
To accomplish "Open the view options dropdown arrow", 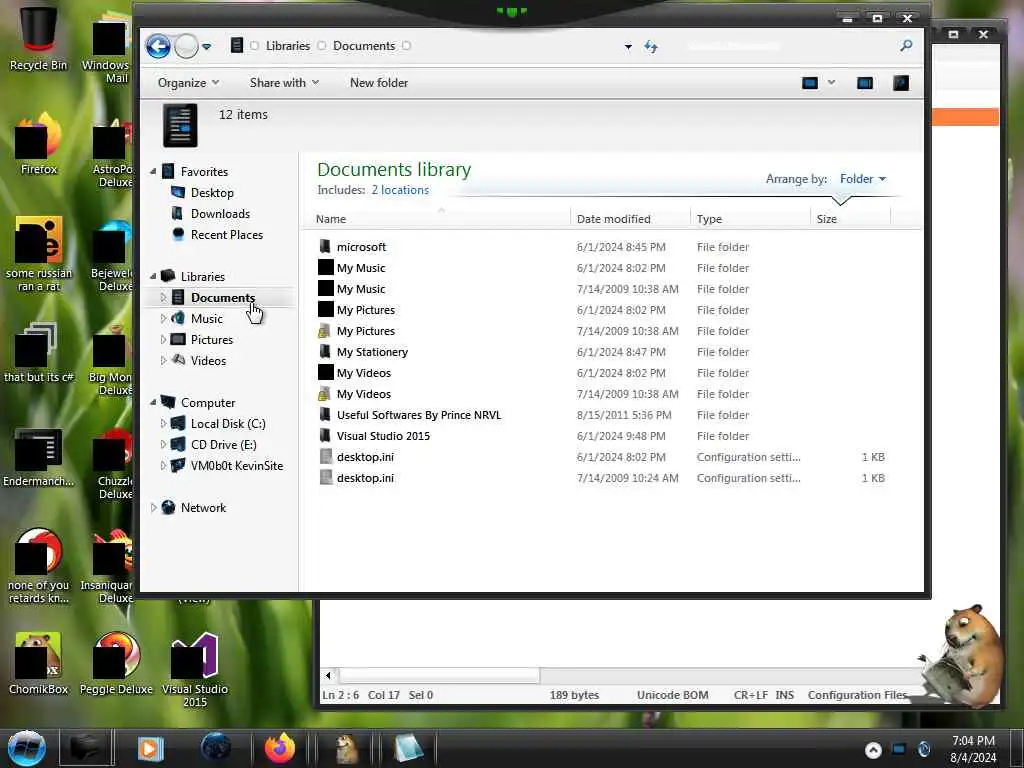I will 831,83.
